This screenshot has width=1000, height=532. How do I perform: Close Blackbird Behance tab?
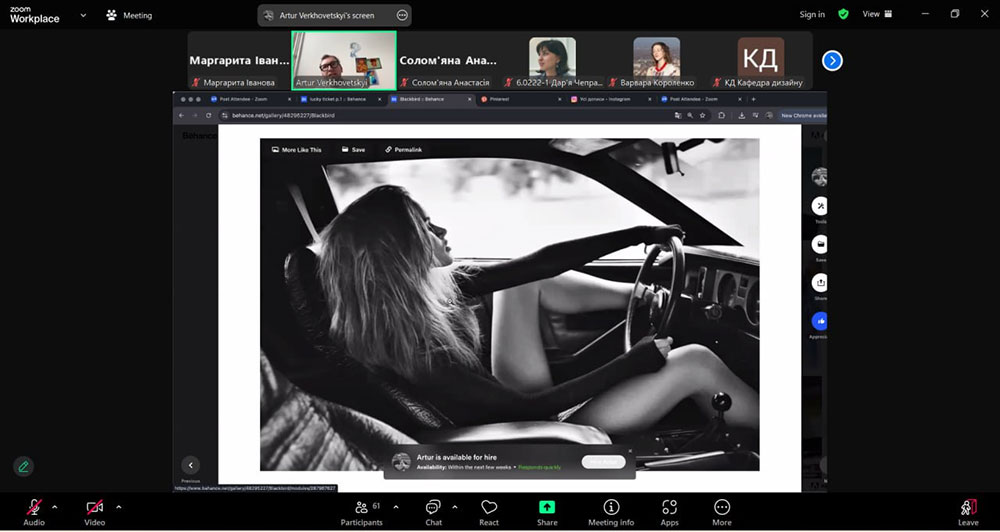pyautogui.click(x=470, y=99)
